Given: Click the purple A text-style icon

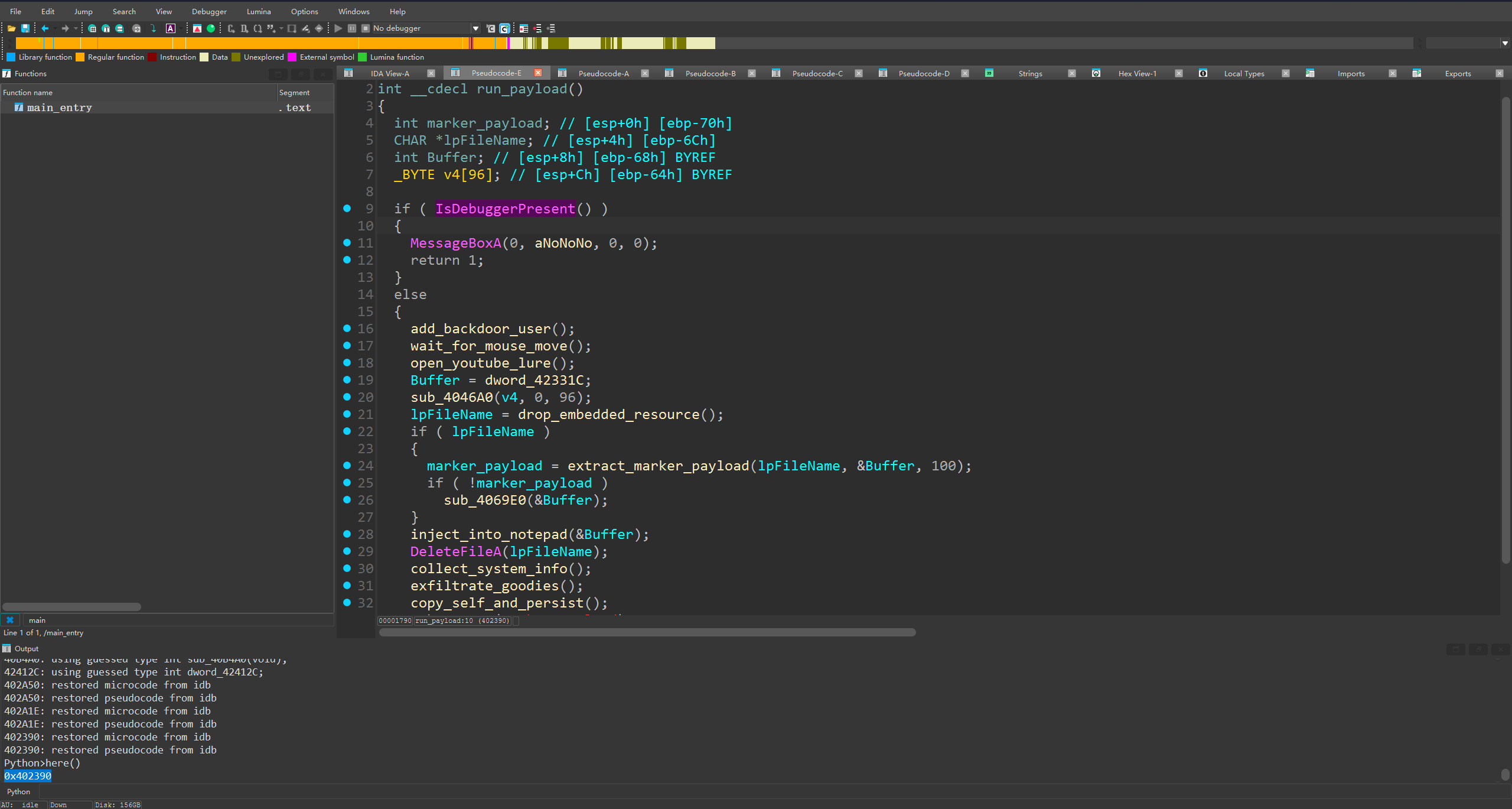Looking at the screenshot, I should [171, 28].
